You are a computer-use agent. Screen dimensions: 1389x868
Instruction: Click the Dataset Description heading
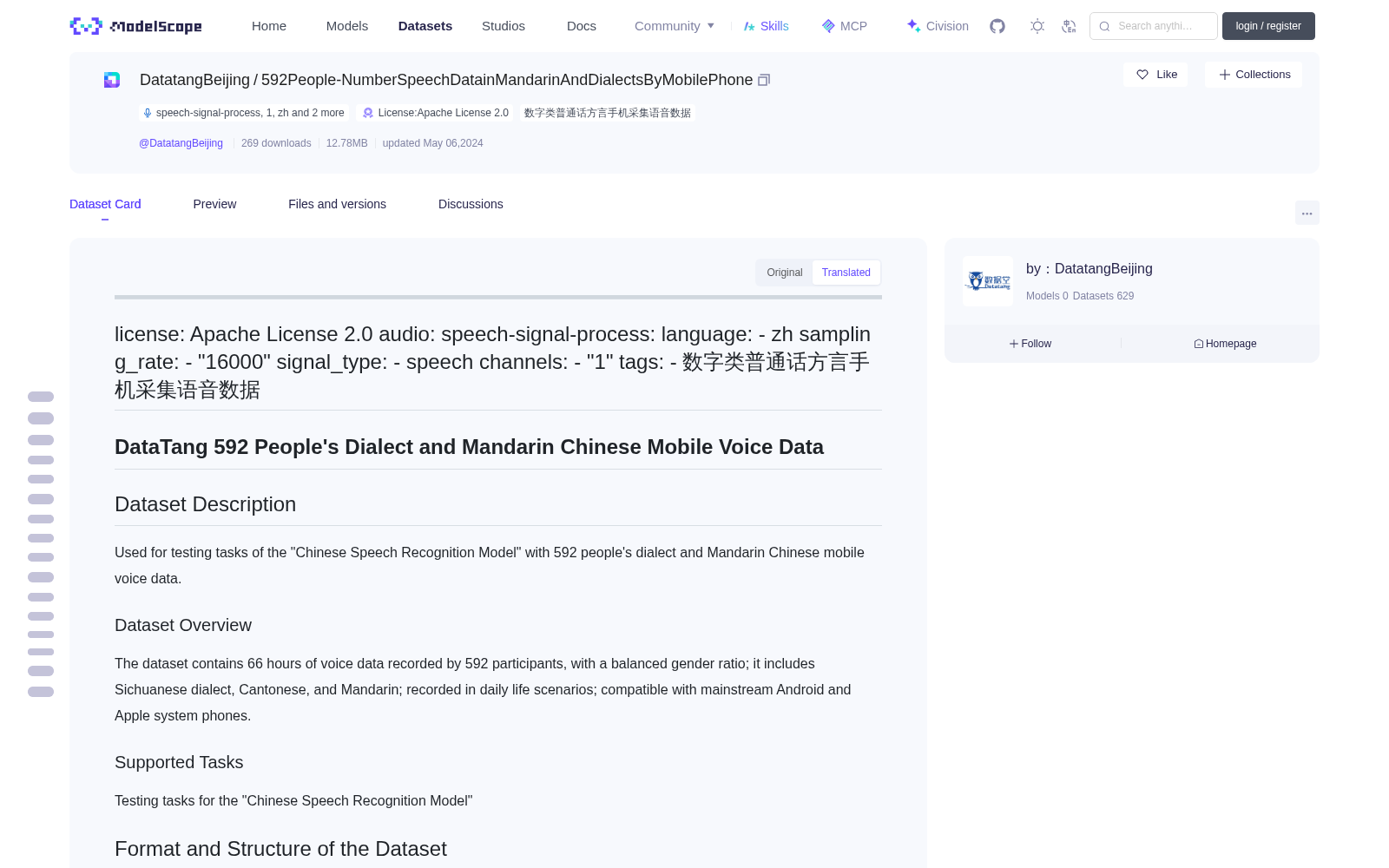coord(205,504)
